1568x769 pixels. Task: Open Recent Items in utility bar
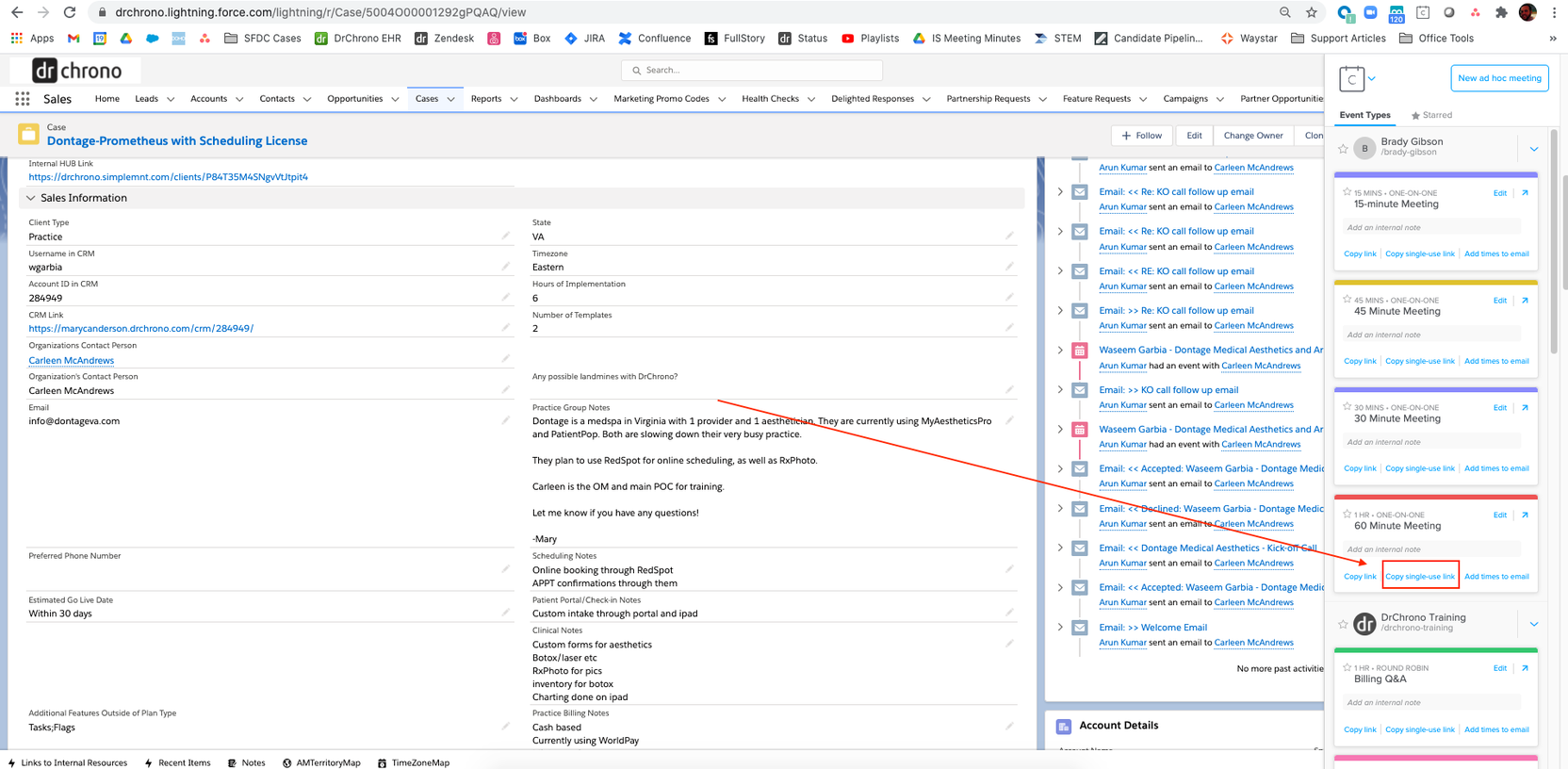point(177,763)
